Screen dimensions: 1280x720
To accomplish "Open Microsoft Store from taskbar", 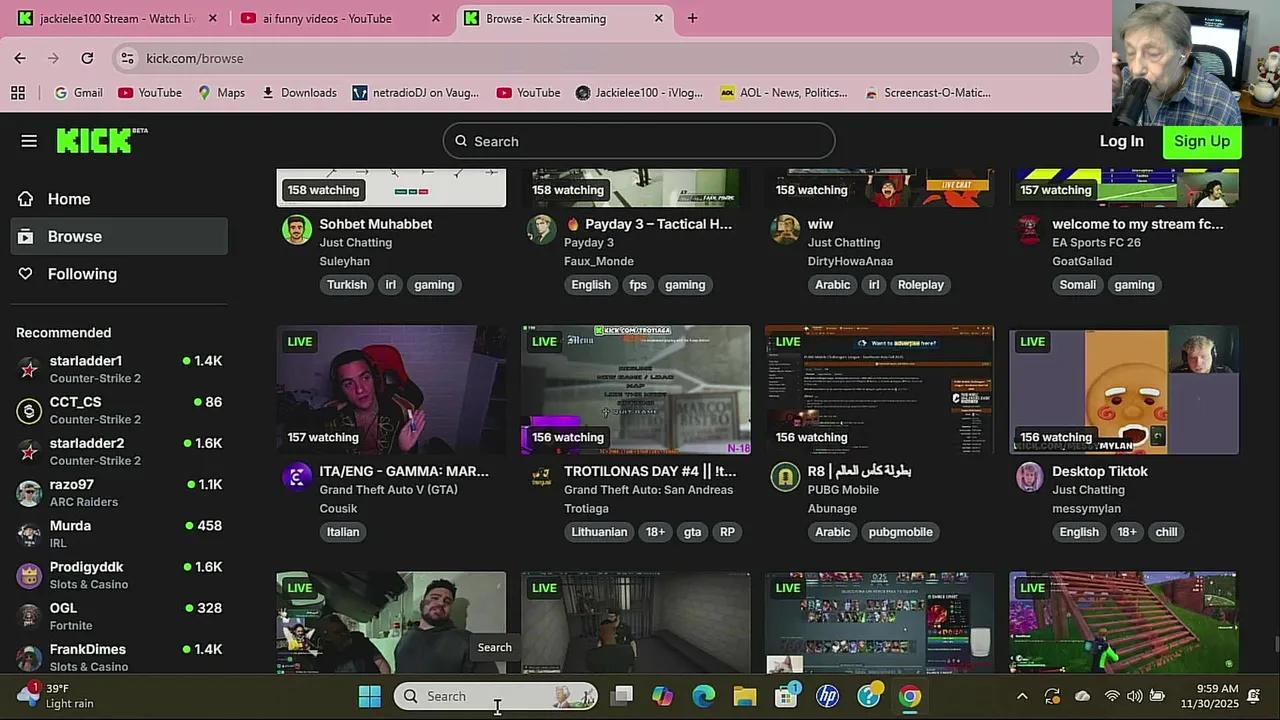I will [x=786, y=696].
